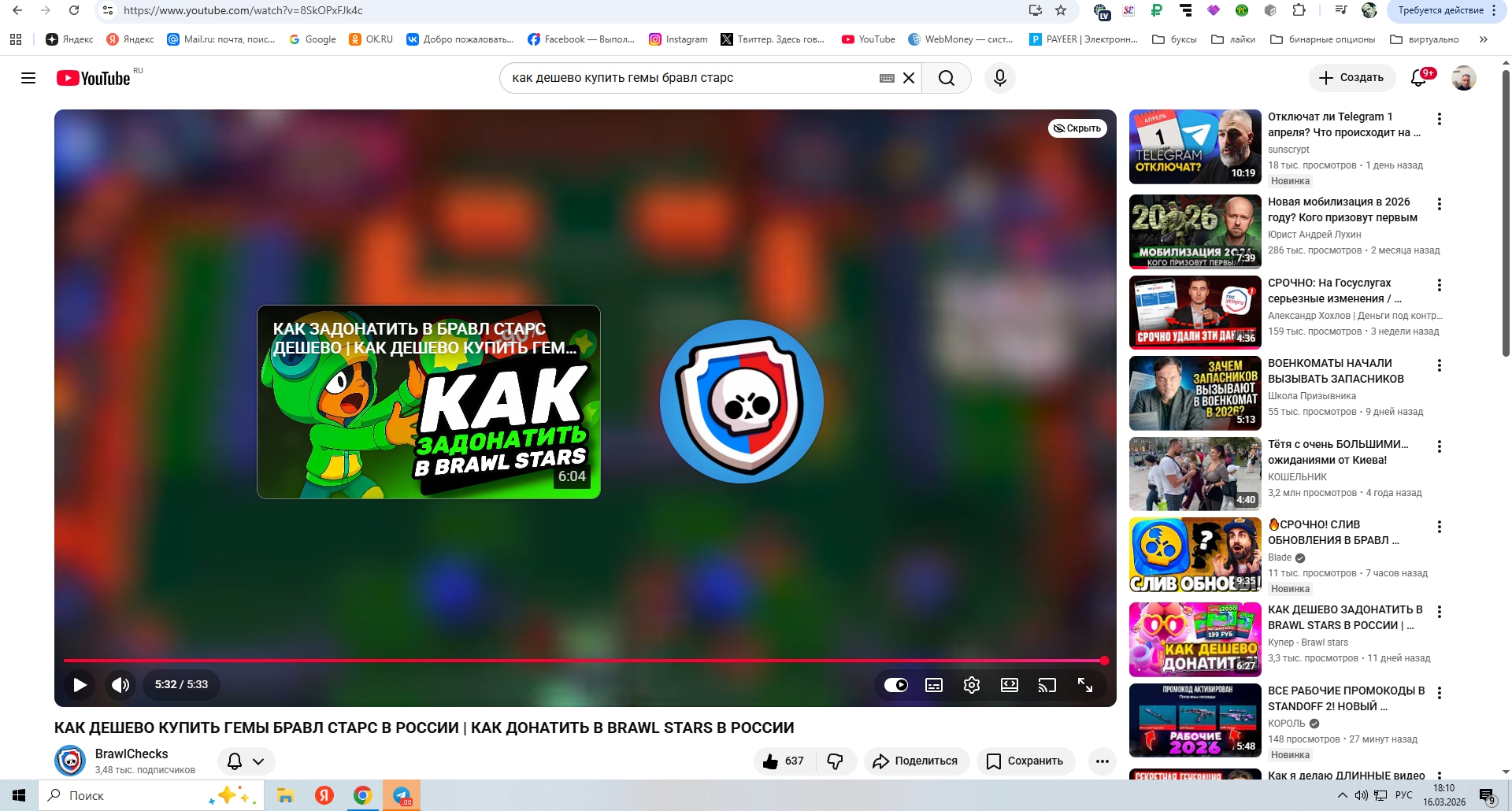
Task: Dislike the video
Action: click(x=836, y=761)
